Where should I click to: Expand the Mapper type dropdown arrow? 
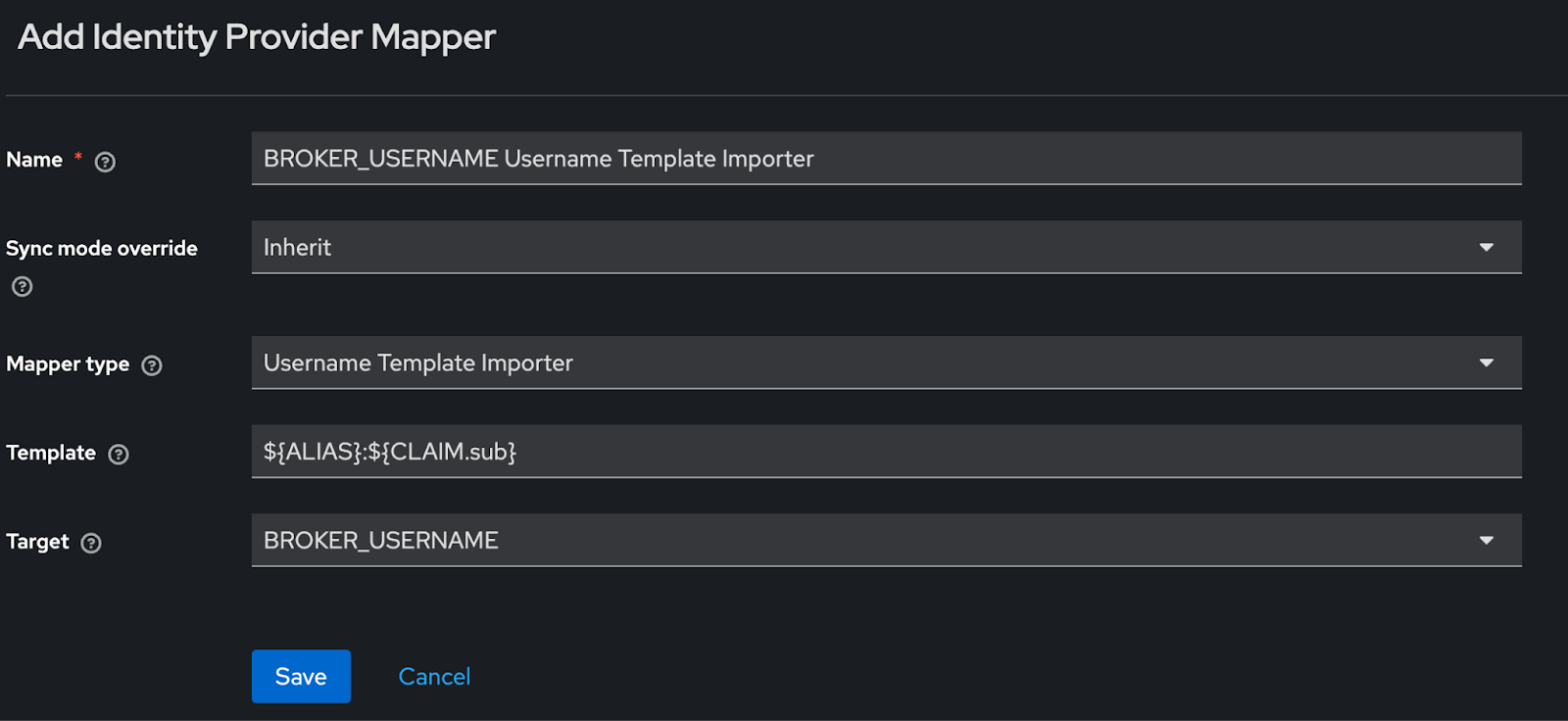[x=1487, y=363]
